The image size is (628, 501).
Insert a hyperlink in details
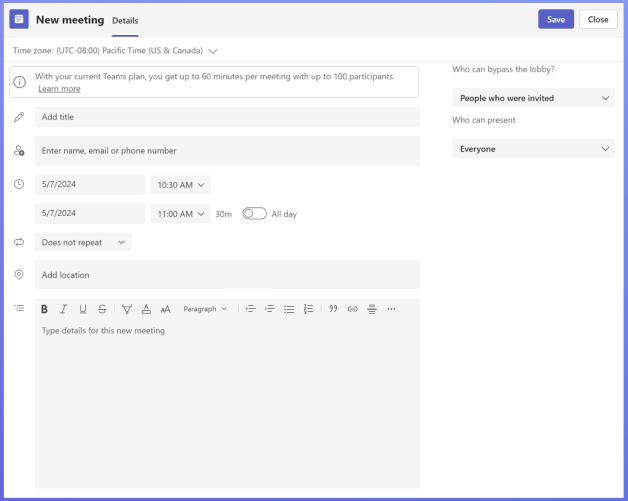point(352,309)
